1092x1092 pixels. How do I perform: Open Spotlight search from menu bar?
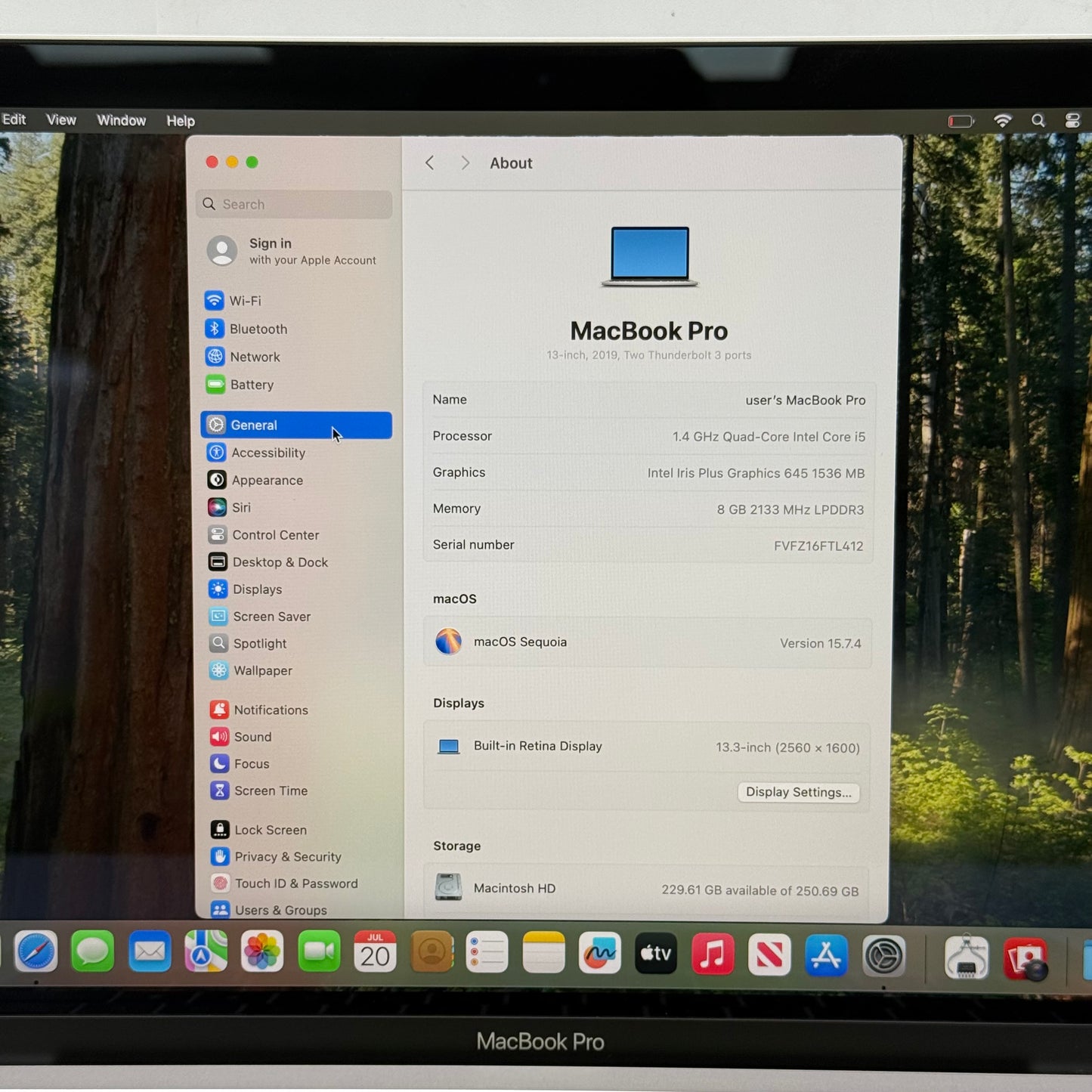coord(1038,121)
